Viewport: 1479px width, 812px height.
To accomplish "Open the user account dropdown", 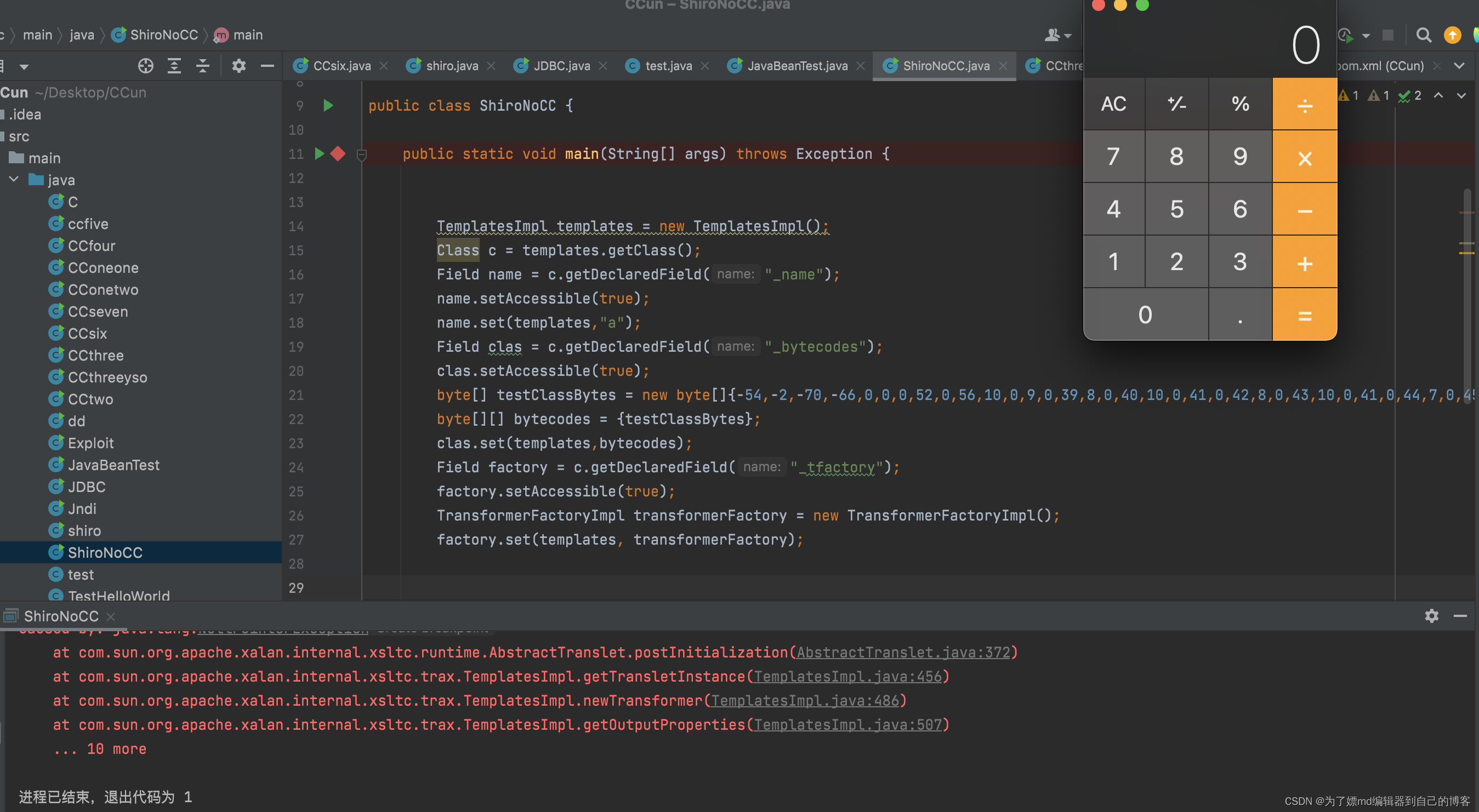I will point(1057,36).
